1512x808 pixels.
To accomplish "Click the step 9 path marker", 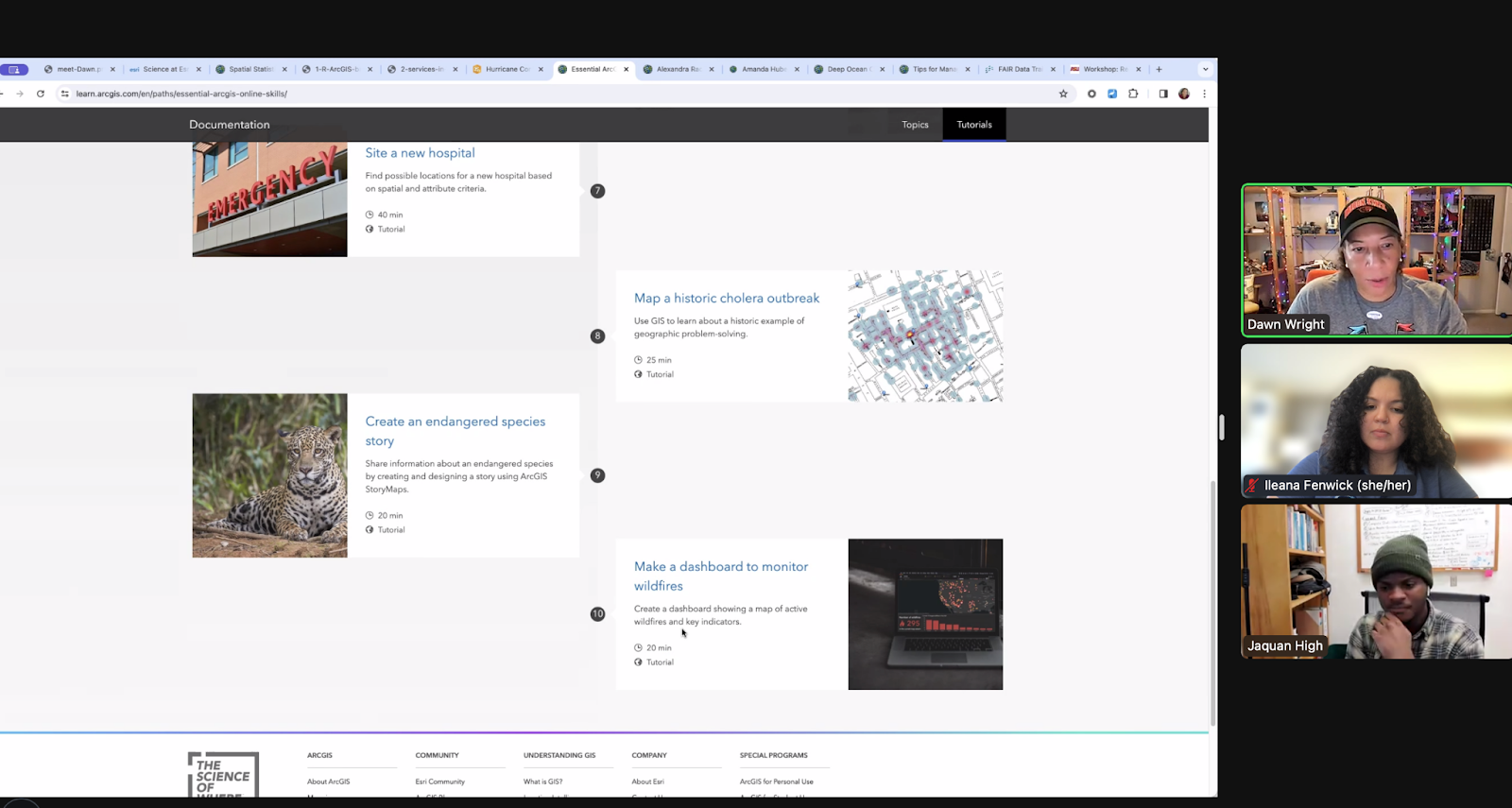I will [x=597, y=475].
